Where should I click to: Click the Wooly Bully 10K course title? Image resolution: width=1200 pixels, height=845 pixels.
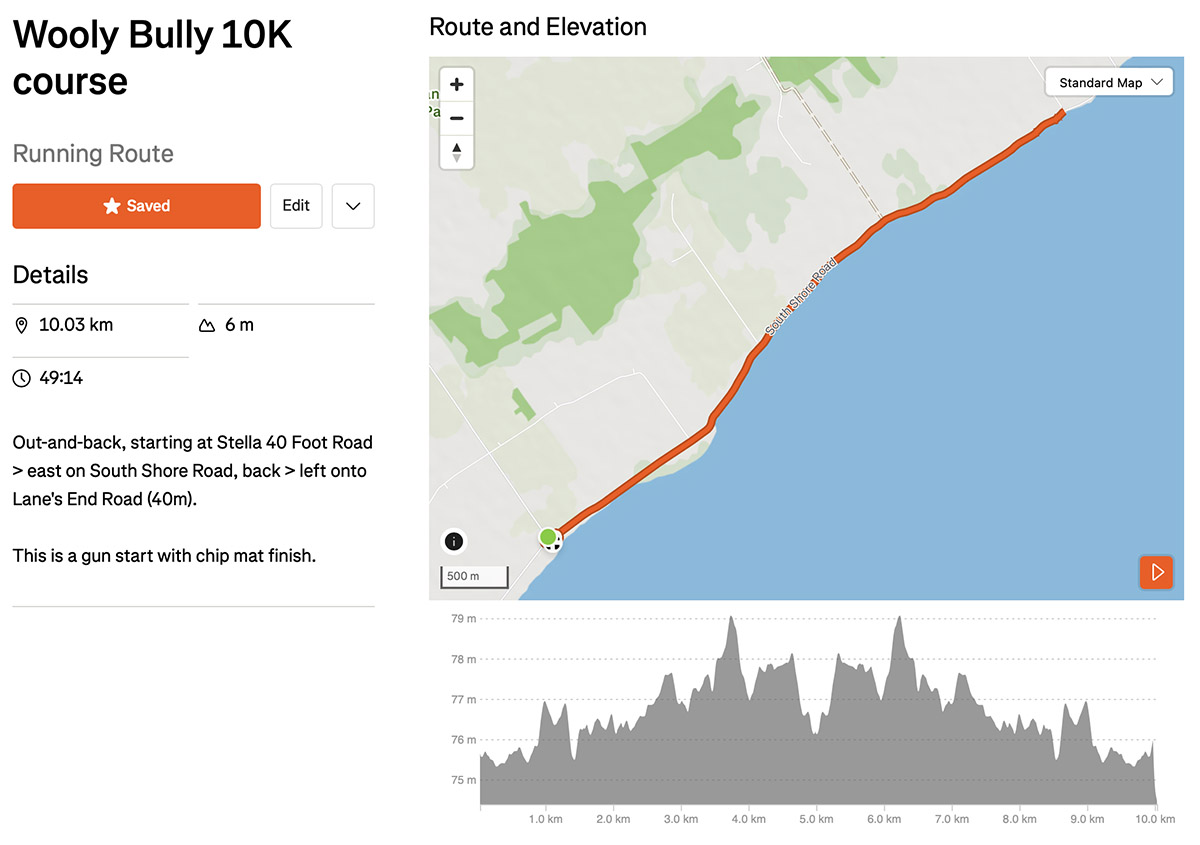pos(152,58)
